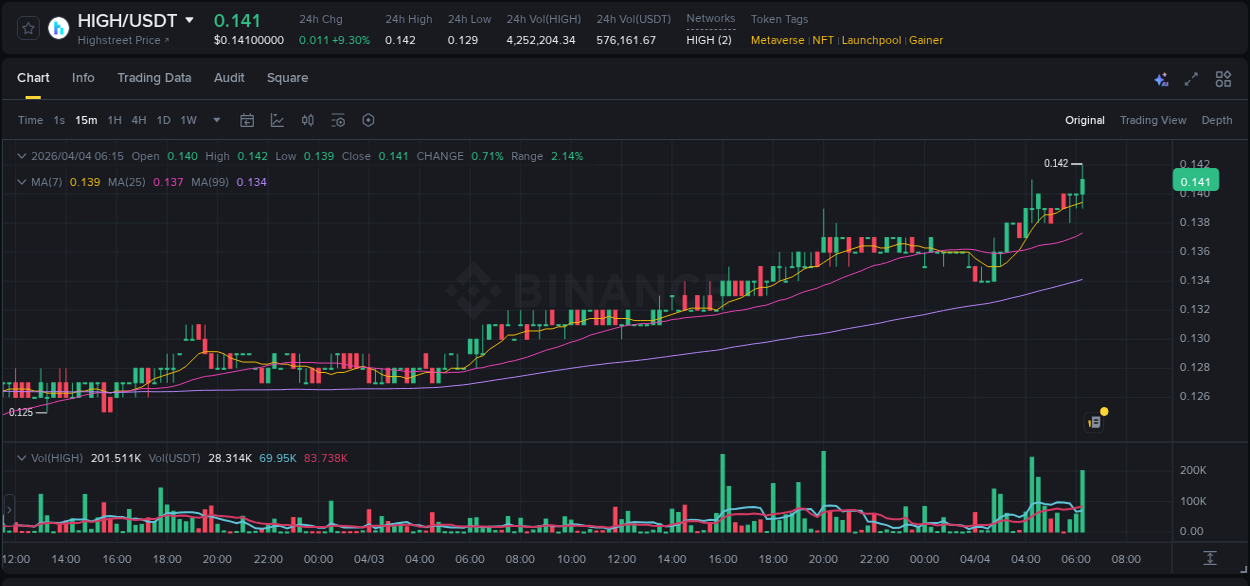This screenshot has height=586, width=1250.
Task: Open the chart type selector icon
Action: [x=277, y=119]
